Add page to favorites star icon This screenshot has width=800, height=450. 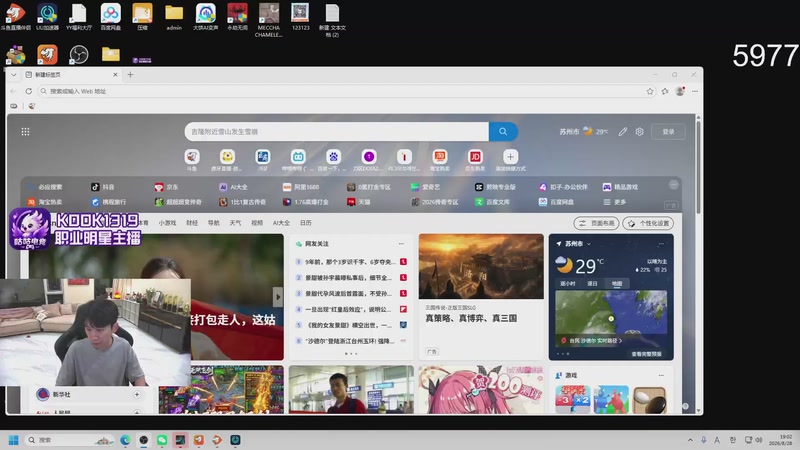649,91
